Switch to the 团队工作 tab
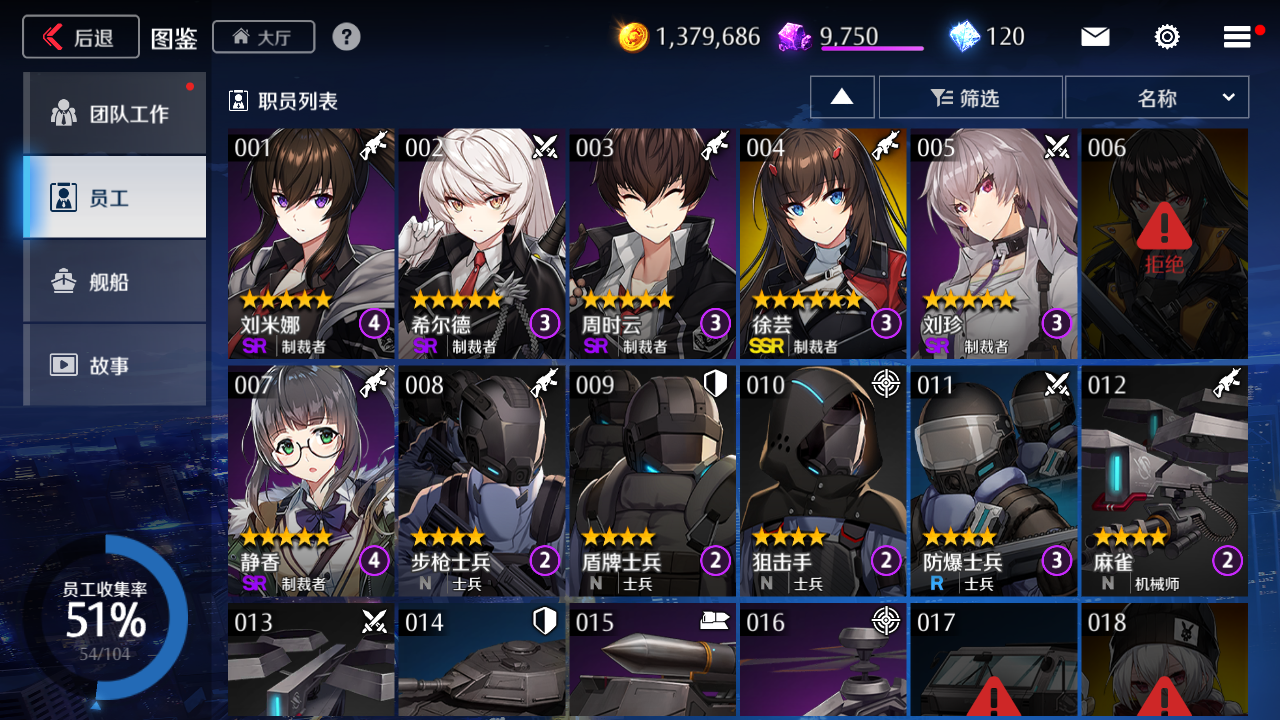Screen dimensions: 1280x720 [x=114, y=113]
